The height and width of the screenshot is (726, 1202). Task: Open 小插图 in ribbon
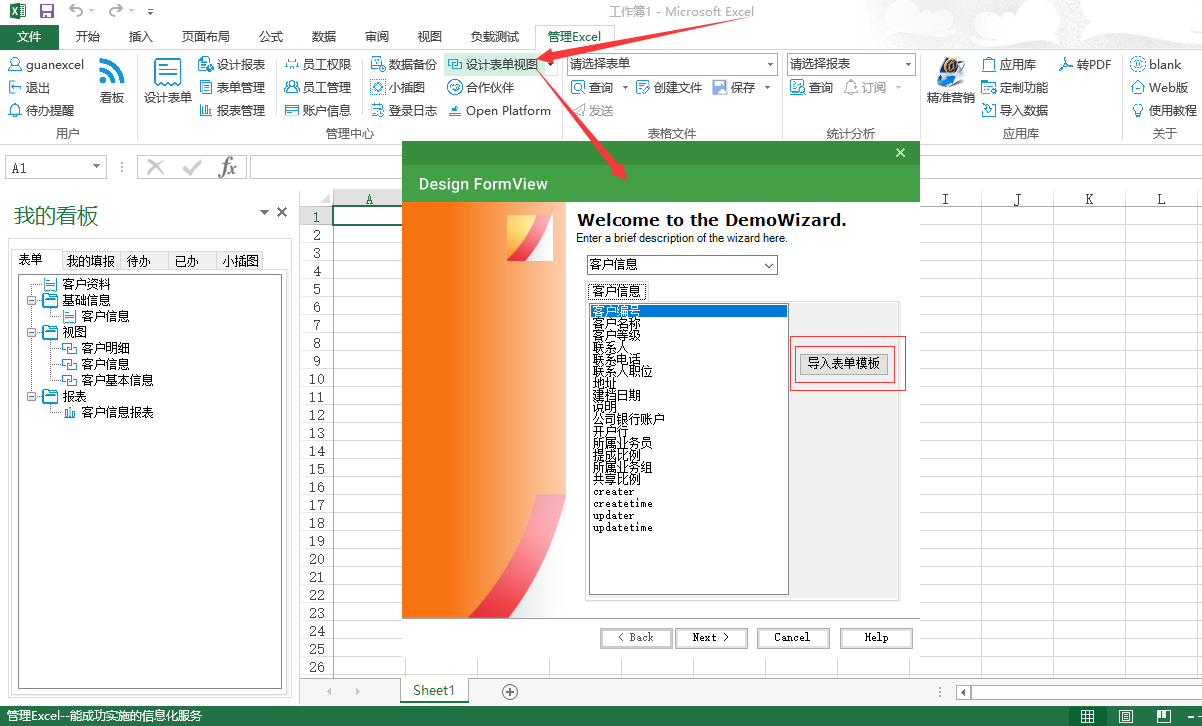[398, 87]
